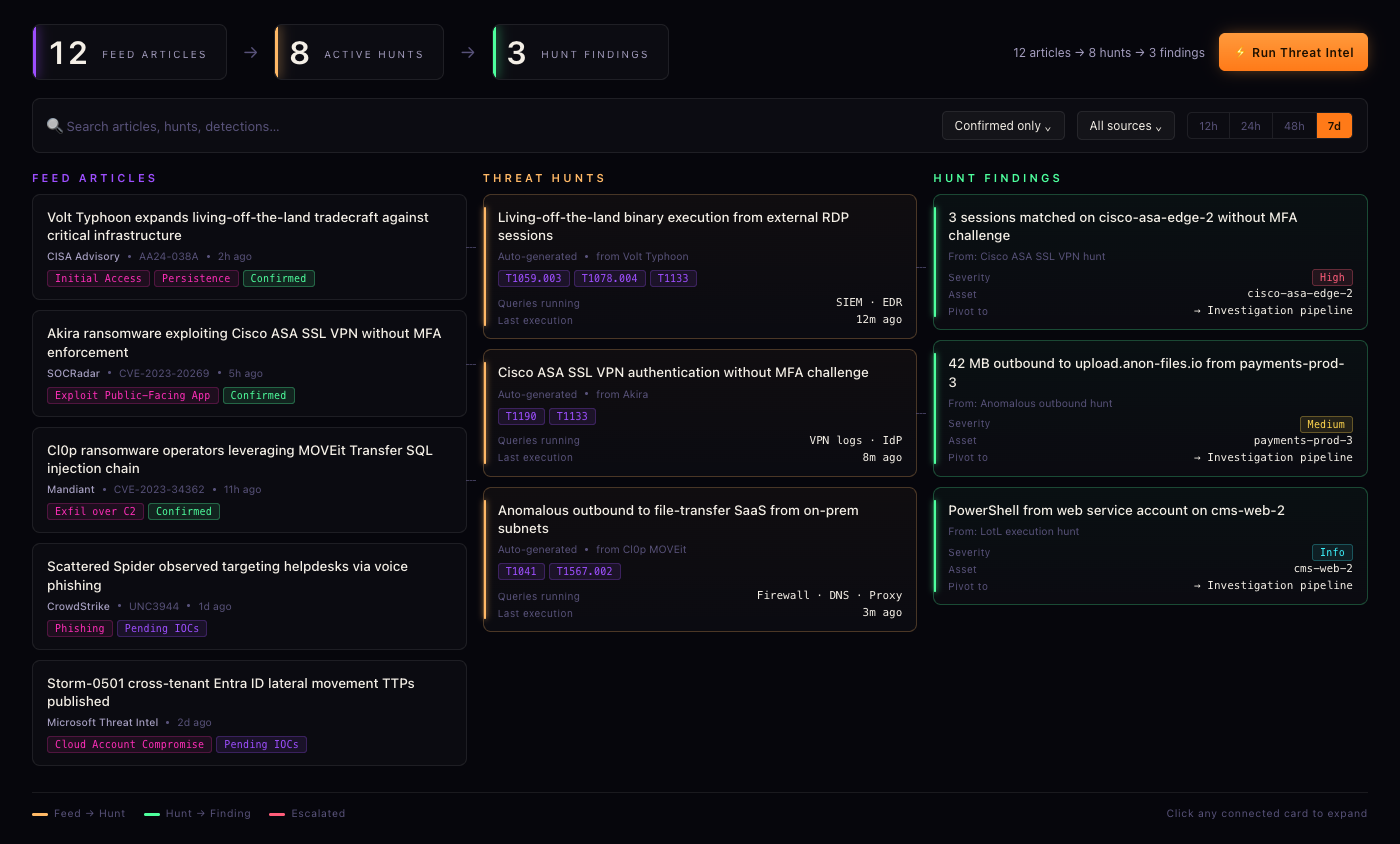Image resolution: width=1400 pixels, height=844 pixels.
Task: Open the Confirmed only dropdown
Action: tap(1003, 126)
